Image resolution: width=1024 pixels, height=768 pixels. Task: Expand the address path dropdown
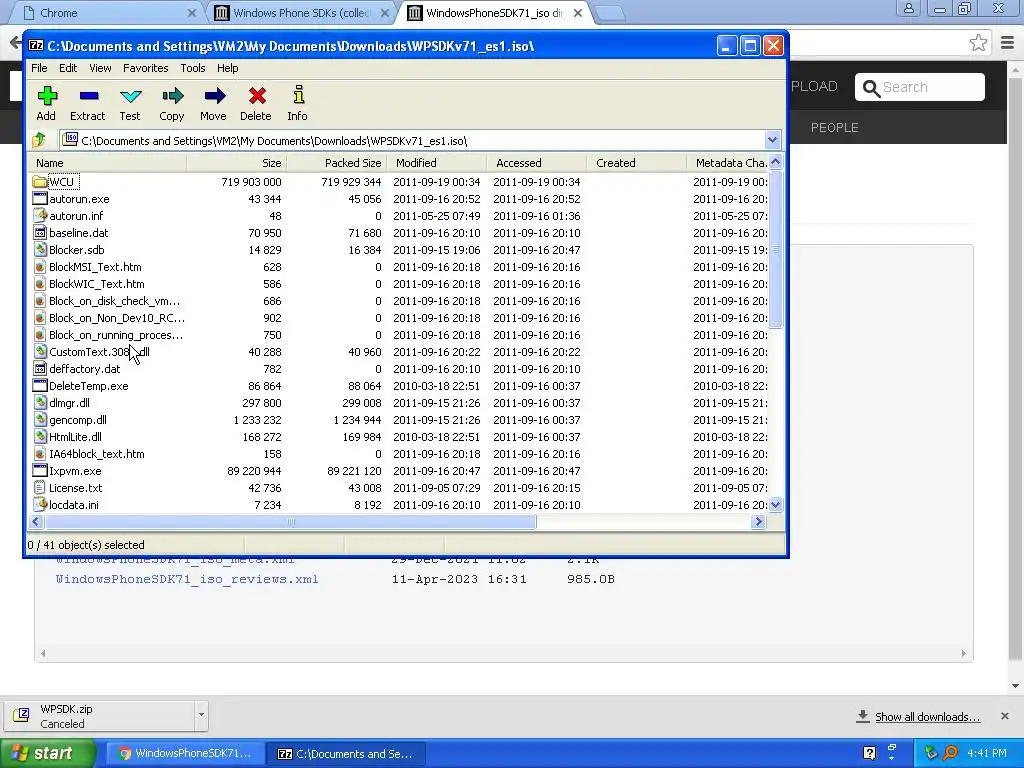coord(772,140)
